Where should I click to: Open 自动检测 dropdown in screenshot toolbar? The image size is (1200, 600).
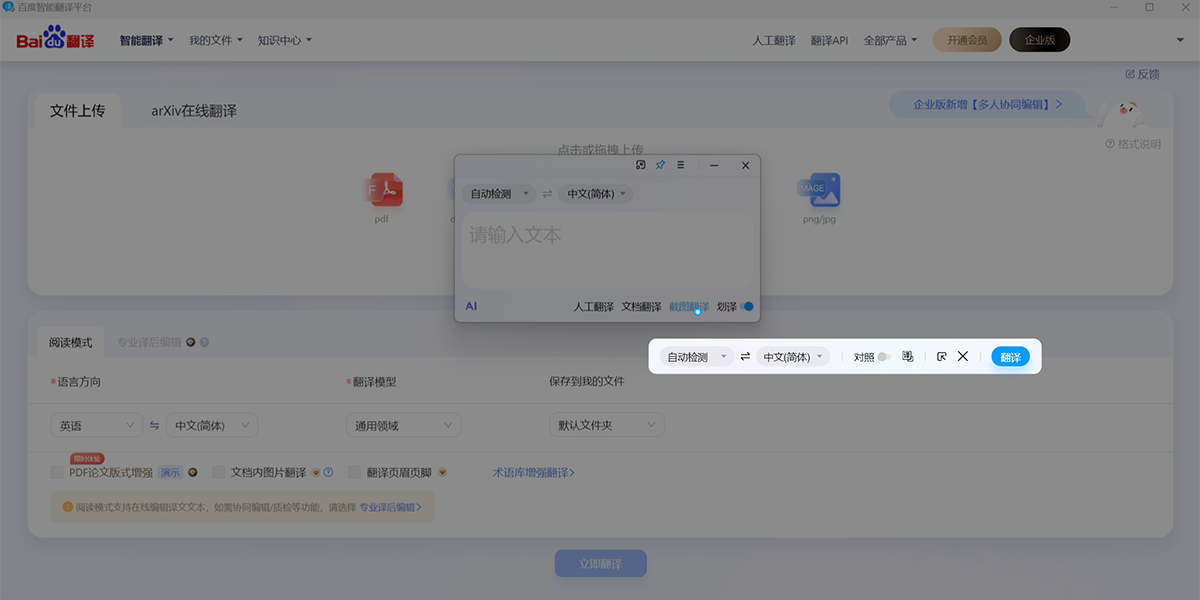tap(696, 357)
